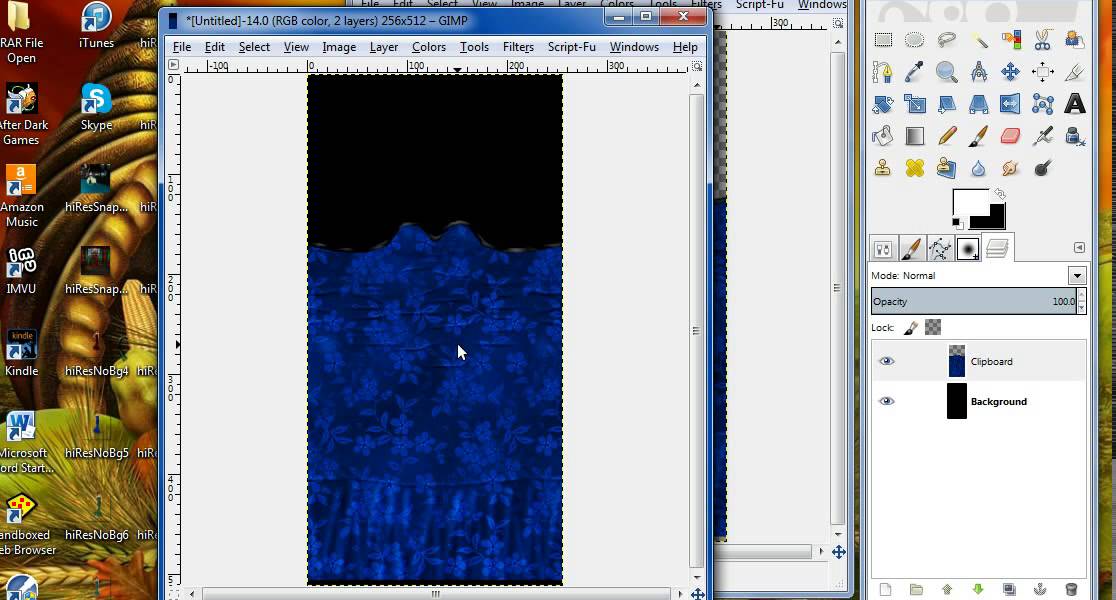Image resolution: width=1116 pixels, height=600 pixels.
Task: Open the Colors menu
Action: click(428, 47)
